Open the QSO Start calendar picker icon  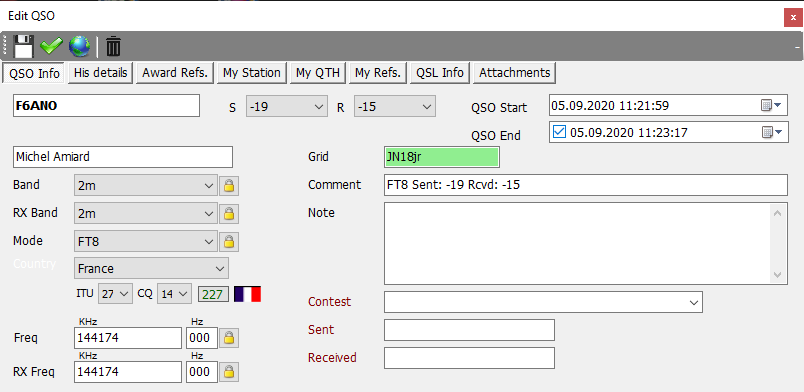point(771,106)
